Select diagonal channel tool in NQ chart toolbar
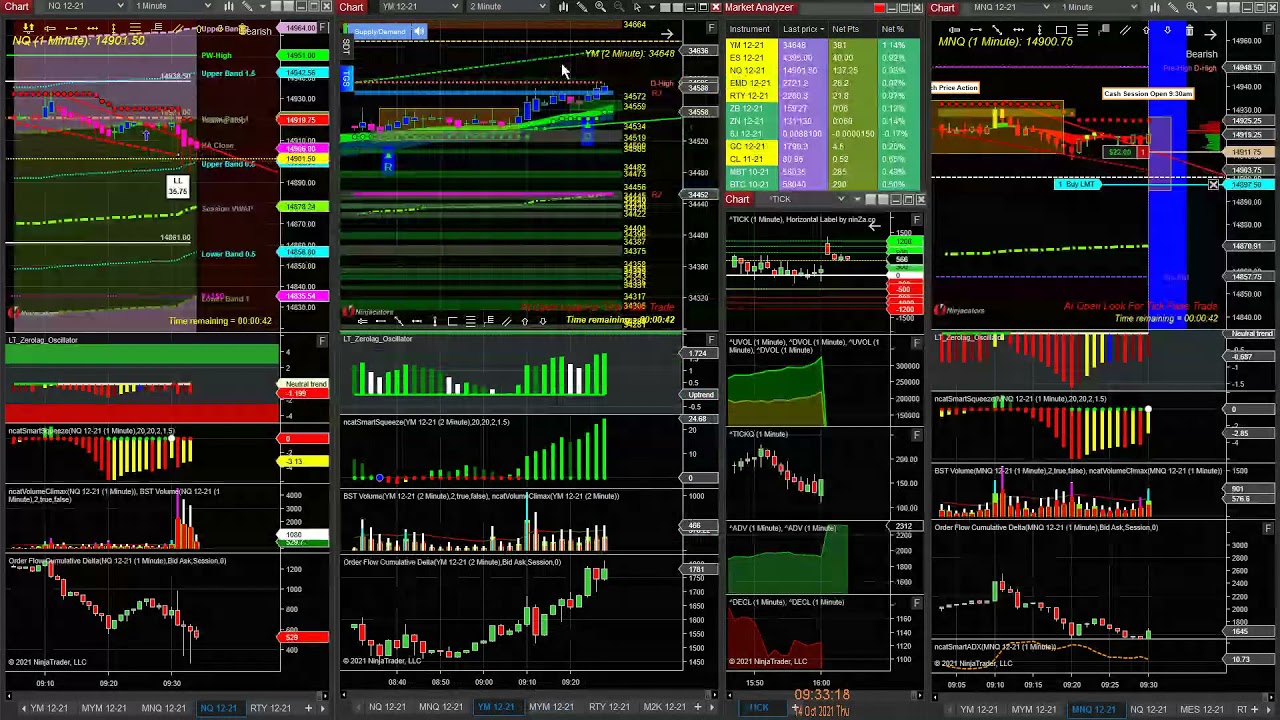The width and height of the screenshot is (1280, 720). click(x=177, y=28)
